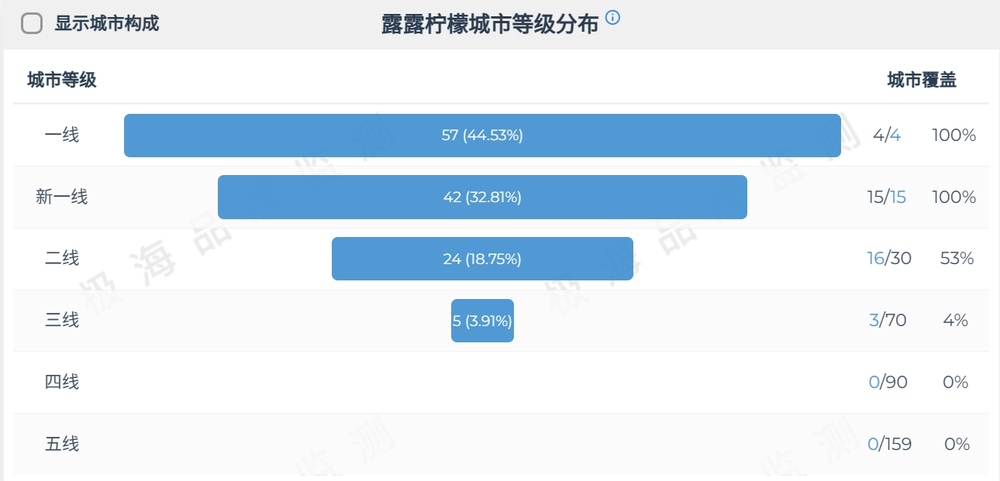Open the blue 15 link in 新一线 coverage
Viewport: 1000px width, 481px height.
coord(898,197)
